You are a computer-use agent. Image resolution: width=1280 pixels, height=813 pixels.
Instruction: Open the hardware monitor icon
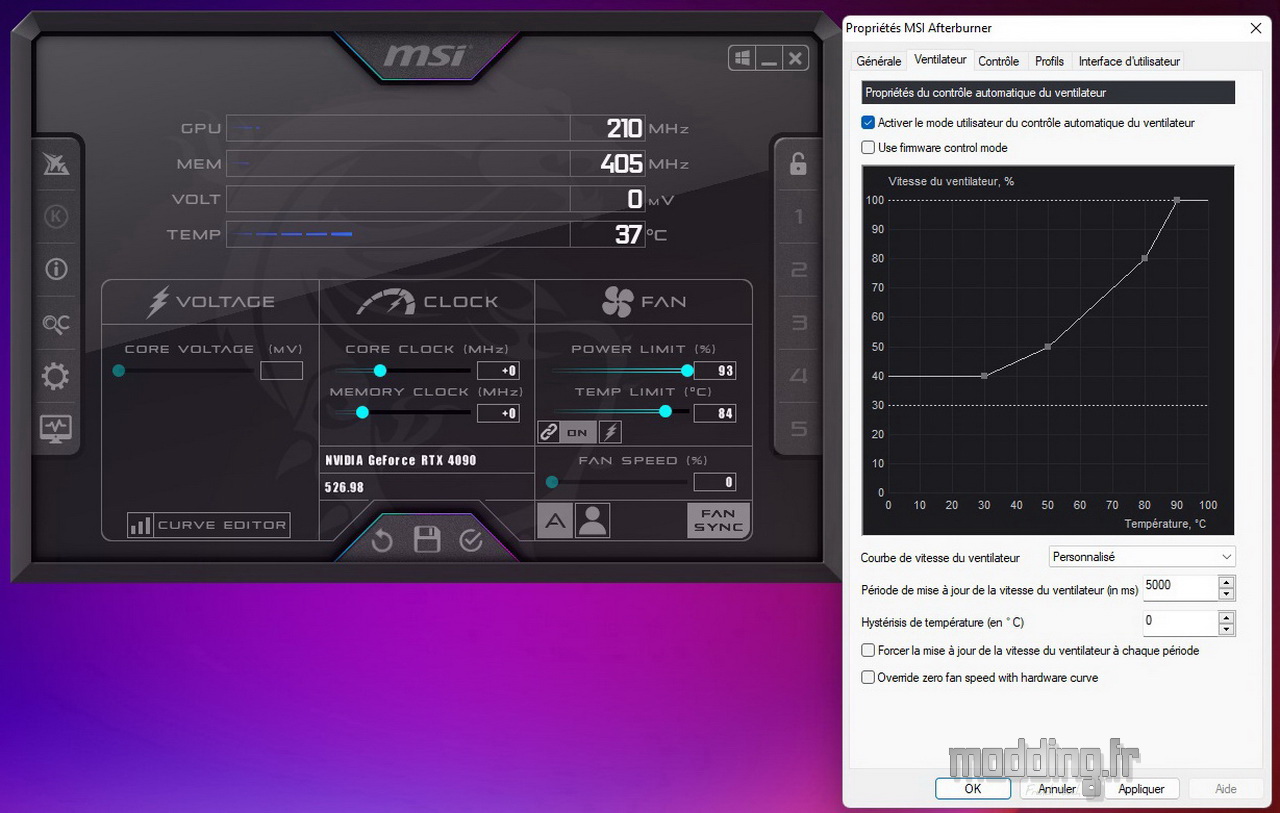pos(55,429)
